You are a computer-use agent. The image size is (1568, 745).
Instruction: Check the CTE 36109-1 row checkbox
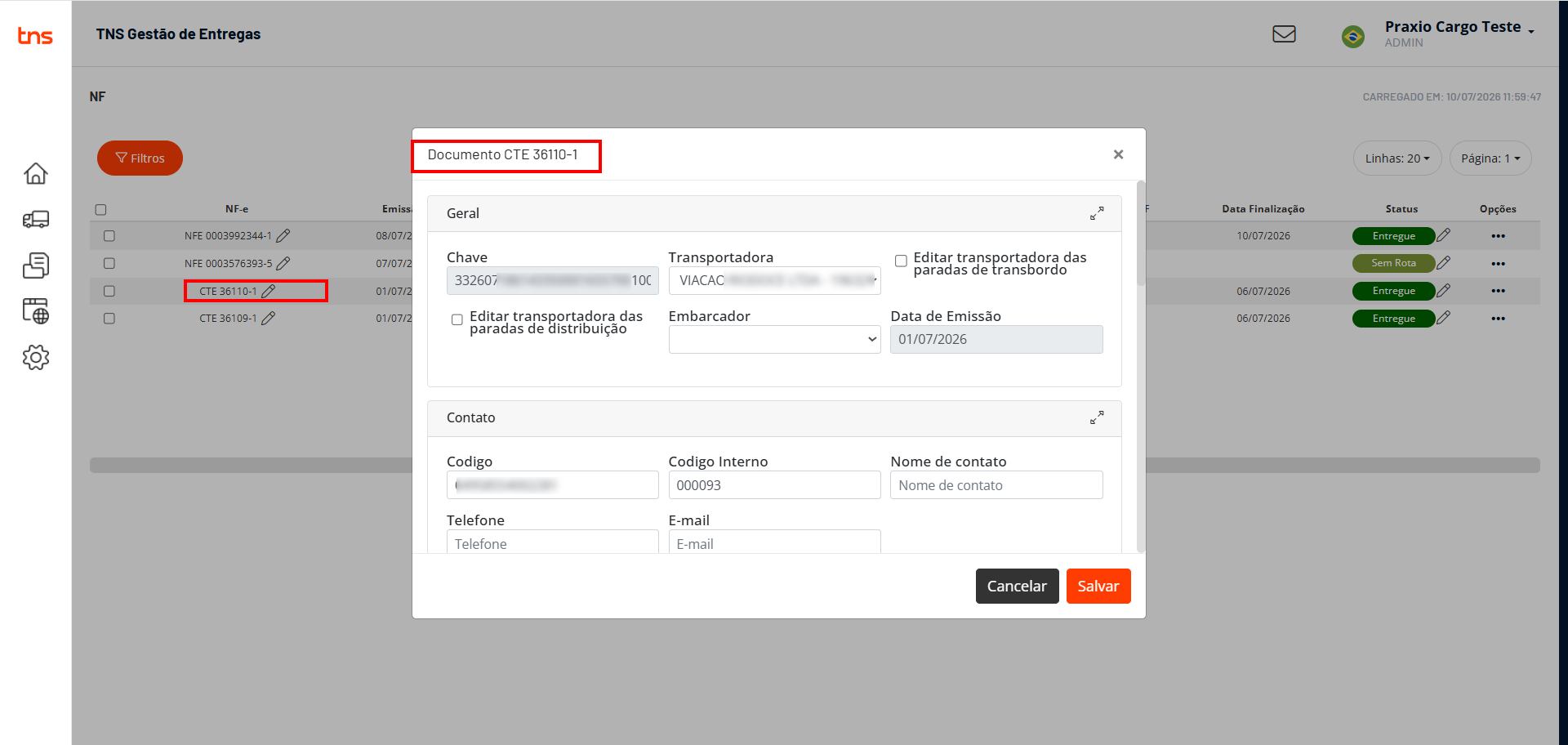pyautogui.click(x=109, y=319)
